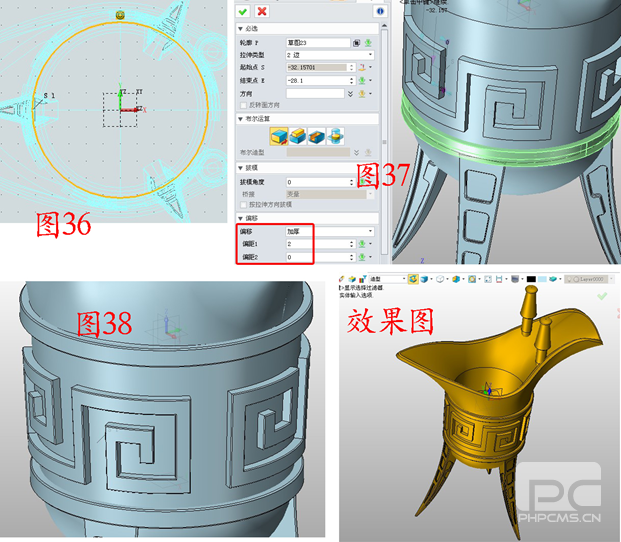Click the 轮廓 P field containing 草图23
Image resolution: width=621 pixels, height=542 pixels.
(x=318, y=43)
